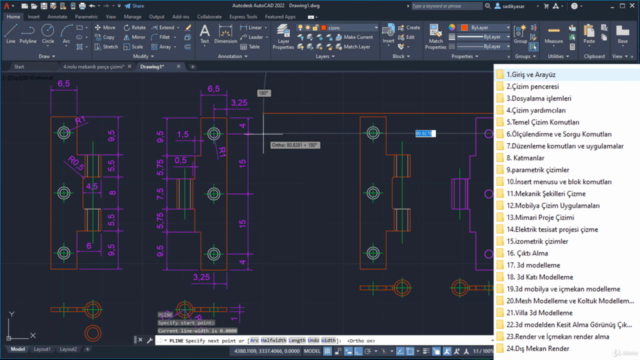
Task: Click the Extend tool
Action: pos(162,27)
